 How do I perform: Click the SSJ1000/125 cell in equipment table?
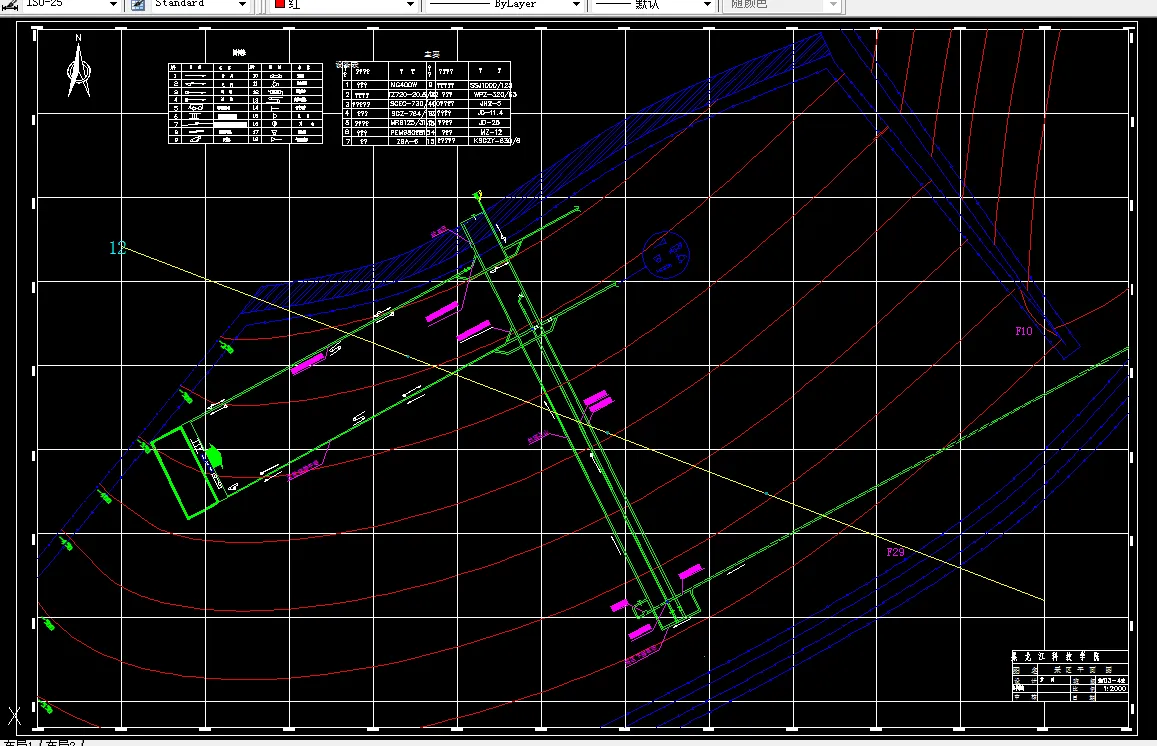pyautogui.click(x=491, y=86)
